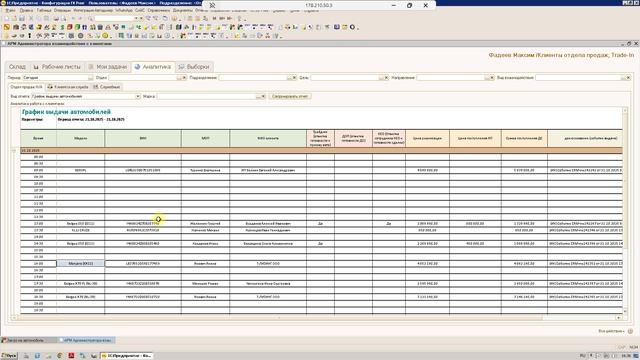Screen dimensions: 640x360
Task: Expand the toolbar search field dropdown arrow
Action: click(x=136, y=18)
